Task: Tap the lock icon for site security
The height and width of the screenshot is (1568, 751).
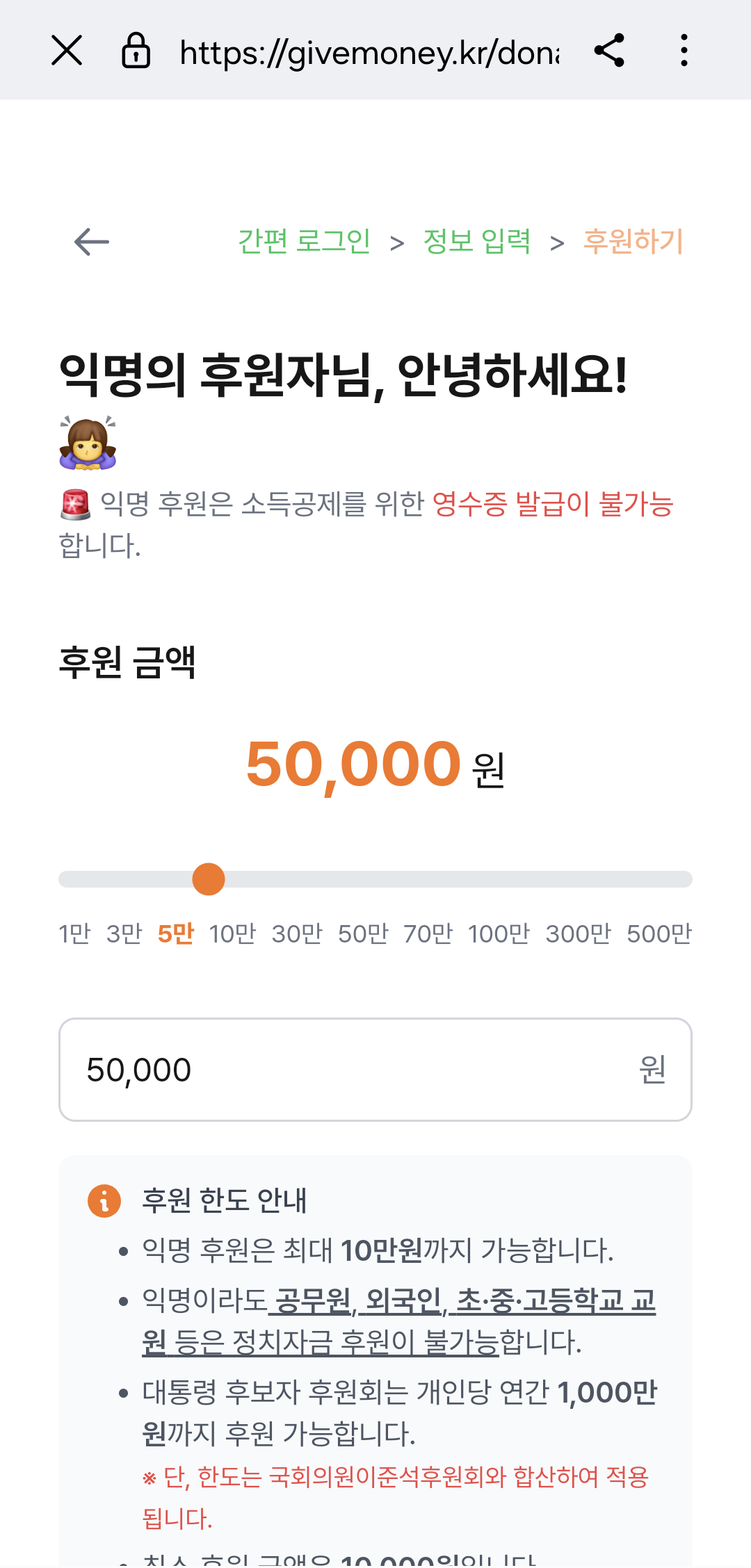Action: click(x=136, y=51)
